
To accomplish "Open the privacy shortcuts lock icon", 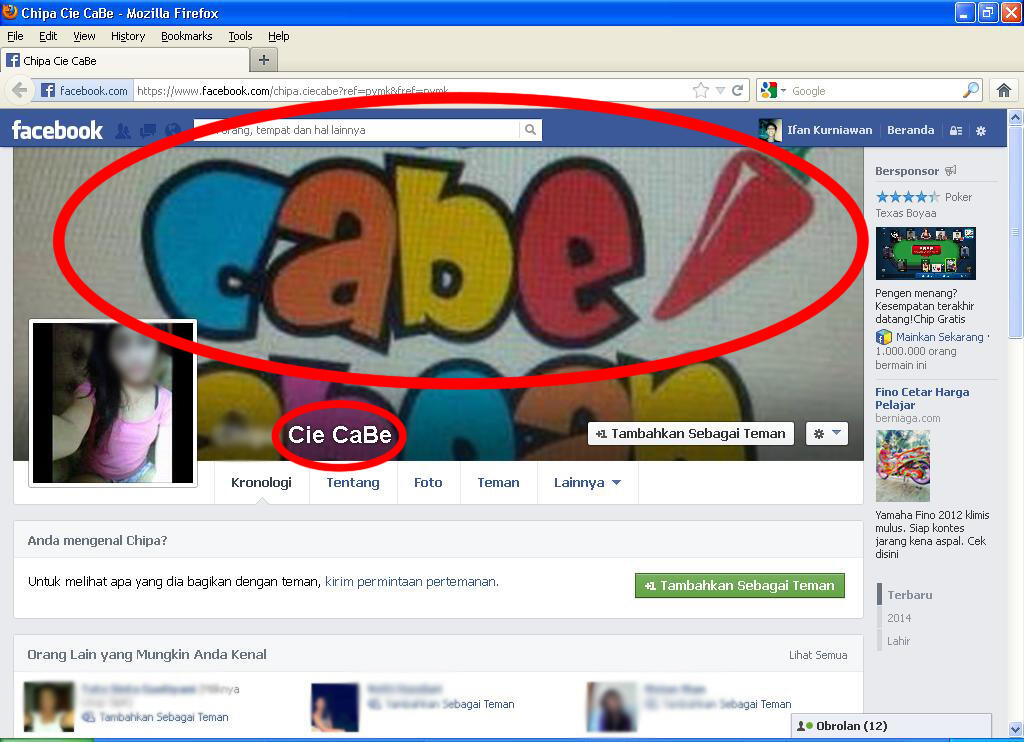I will (956, 131).
